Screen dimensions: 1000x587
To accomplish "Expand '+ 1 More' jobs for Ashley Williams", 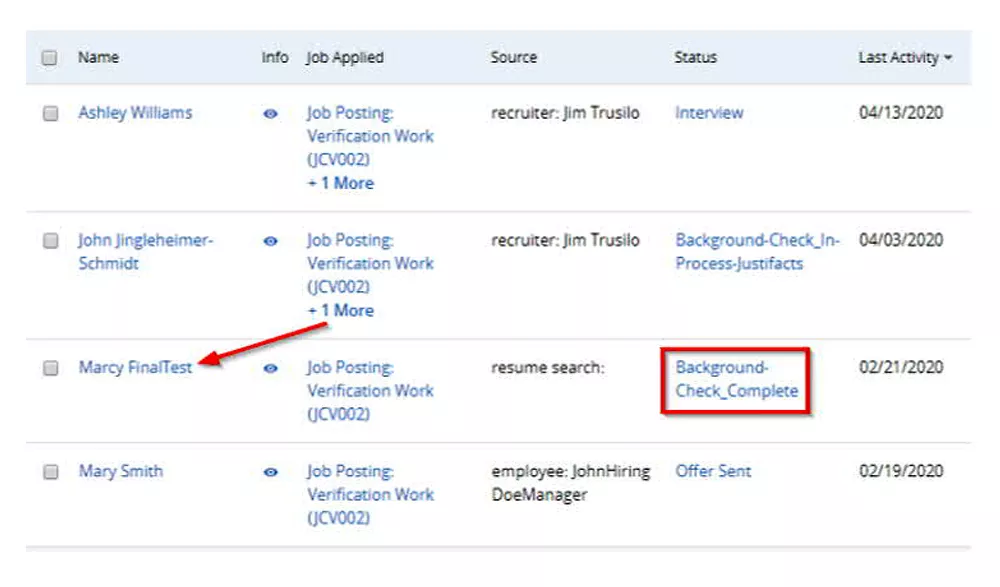I will pos(340,183).
